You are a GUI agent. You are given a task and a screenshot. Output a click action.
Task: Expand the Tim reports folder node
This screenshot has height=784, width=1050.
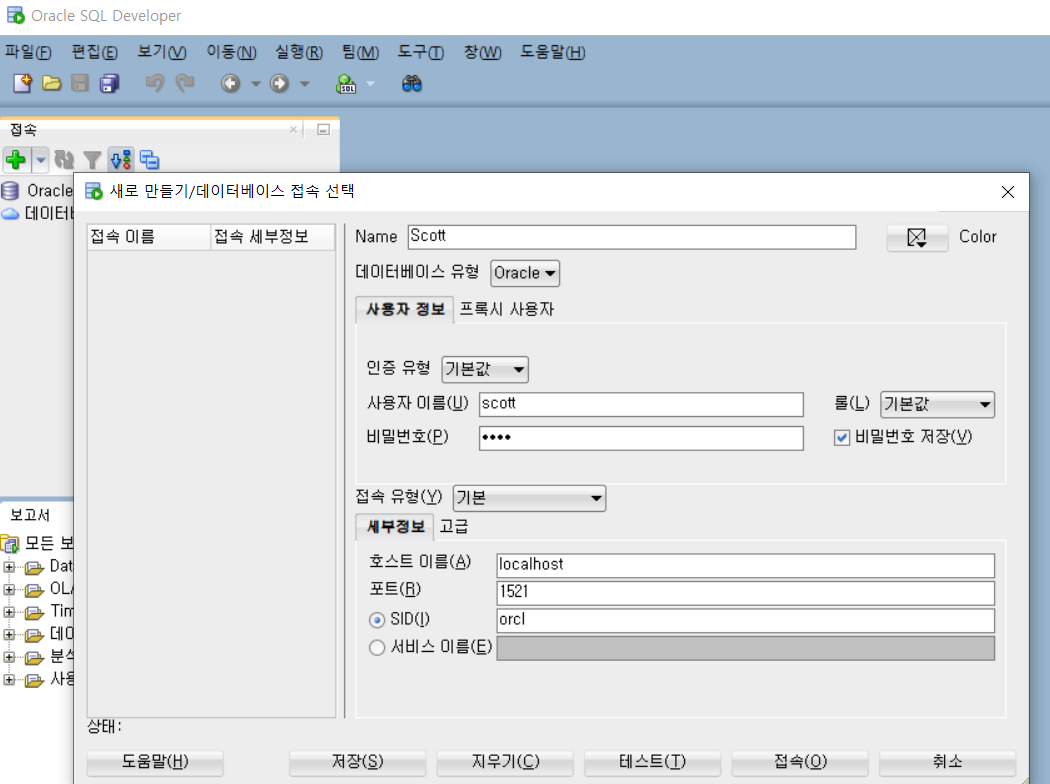9,612
